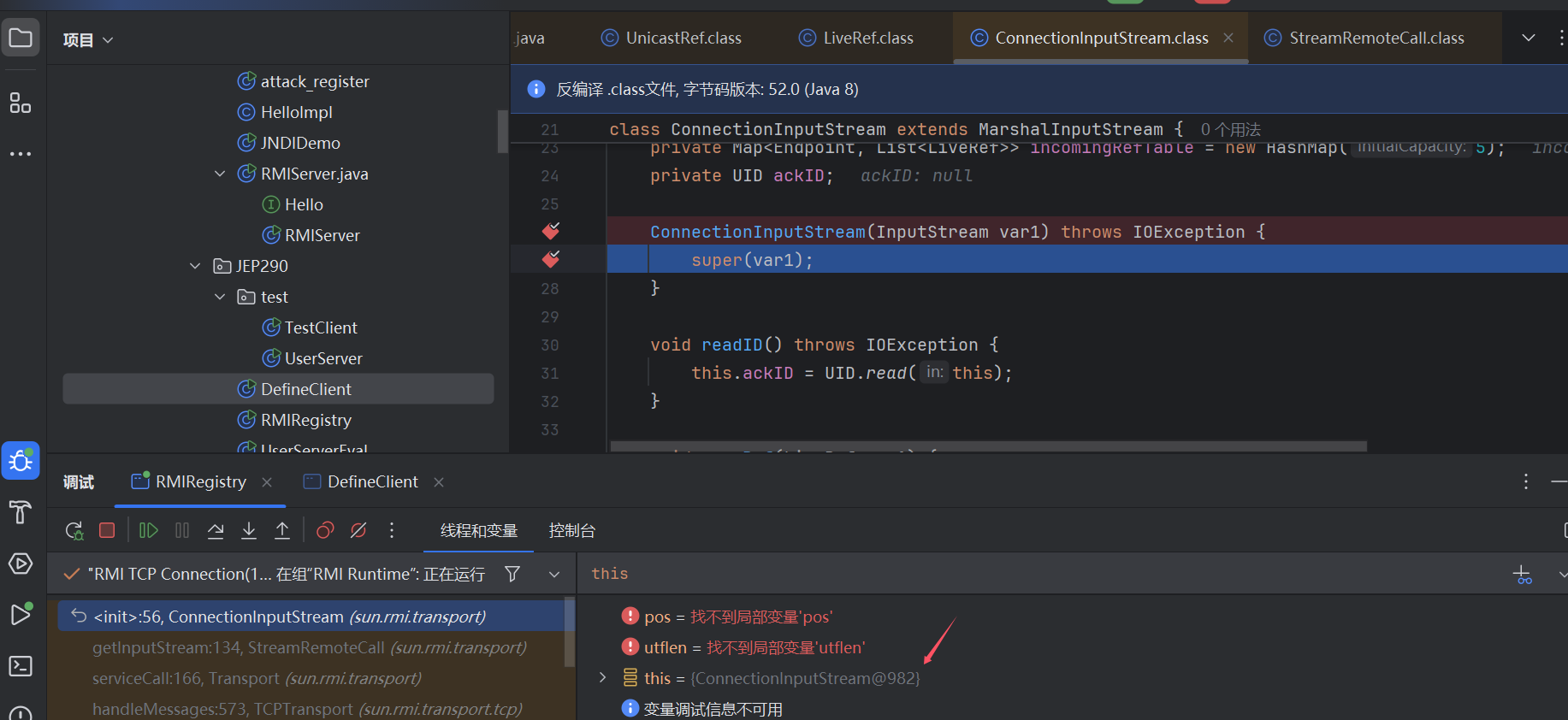Step into the method call

point(249,530)
